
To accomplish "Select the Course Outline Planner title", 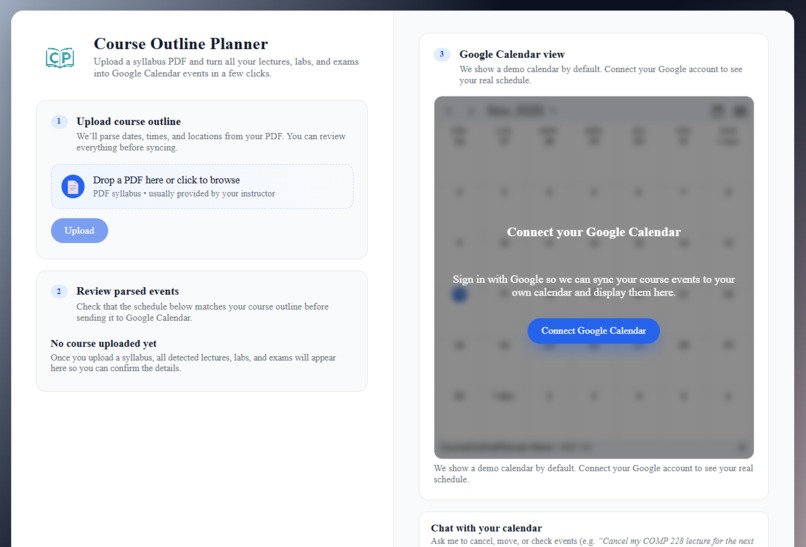I will click(181, 44).
